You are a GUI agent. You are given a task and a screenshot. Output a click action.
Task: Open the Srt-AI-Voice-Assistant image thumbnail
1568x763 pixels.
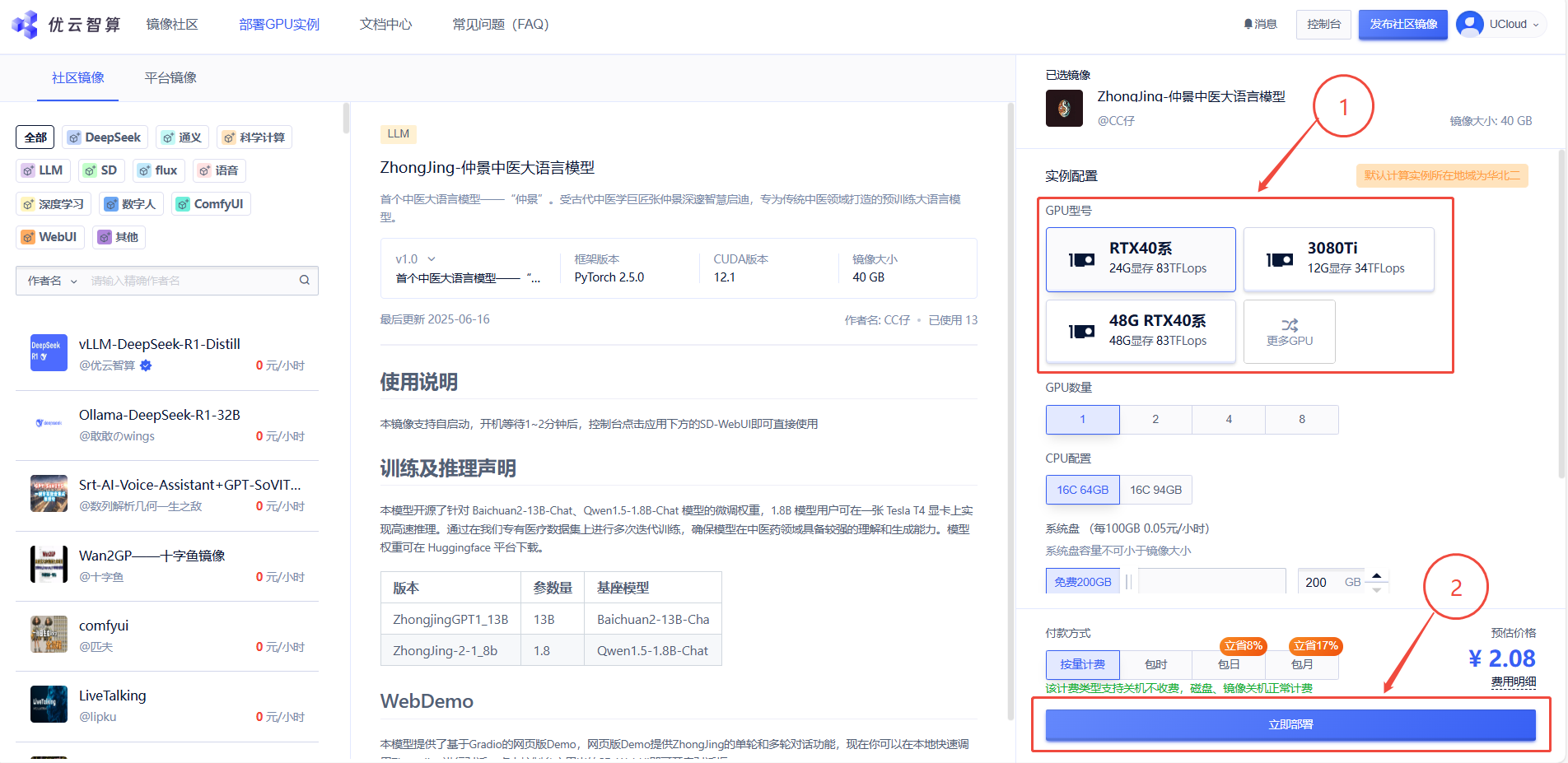click(x=49, y=494)
